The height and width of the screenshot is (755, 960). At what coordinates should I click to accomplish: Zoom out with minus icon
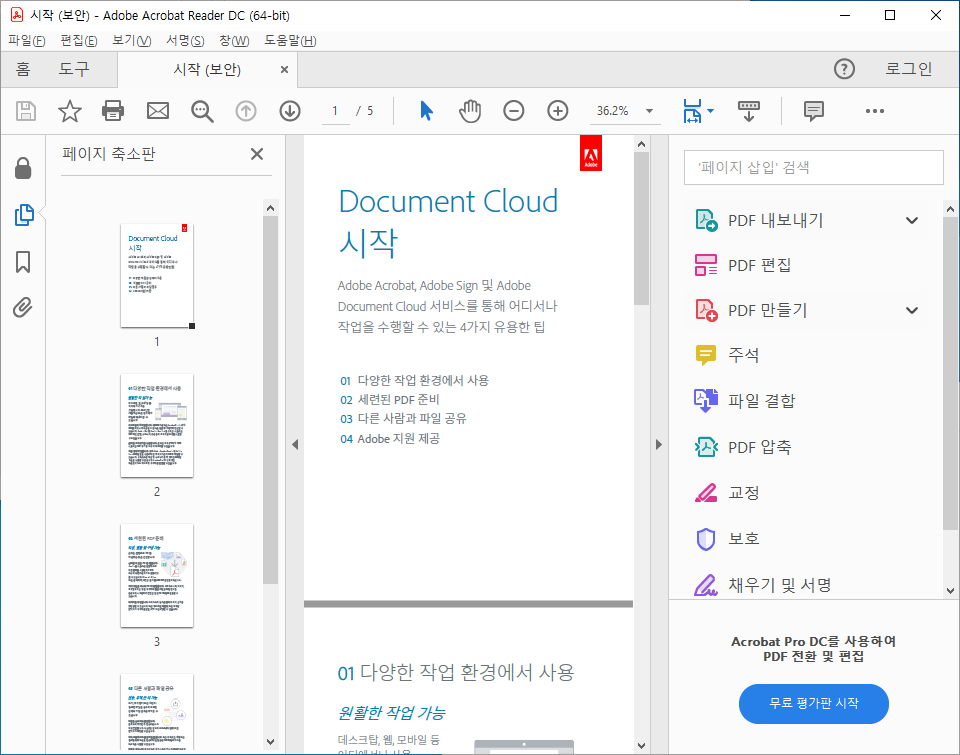coord(514,111)
